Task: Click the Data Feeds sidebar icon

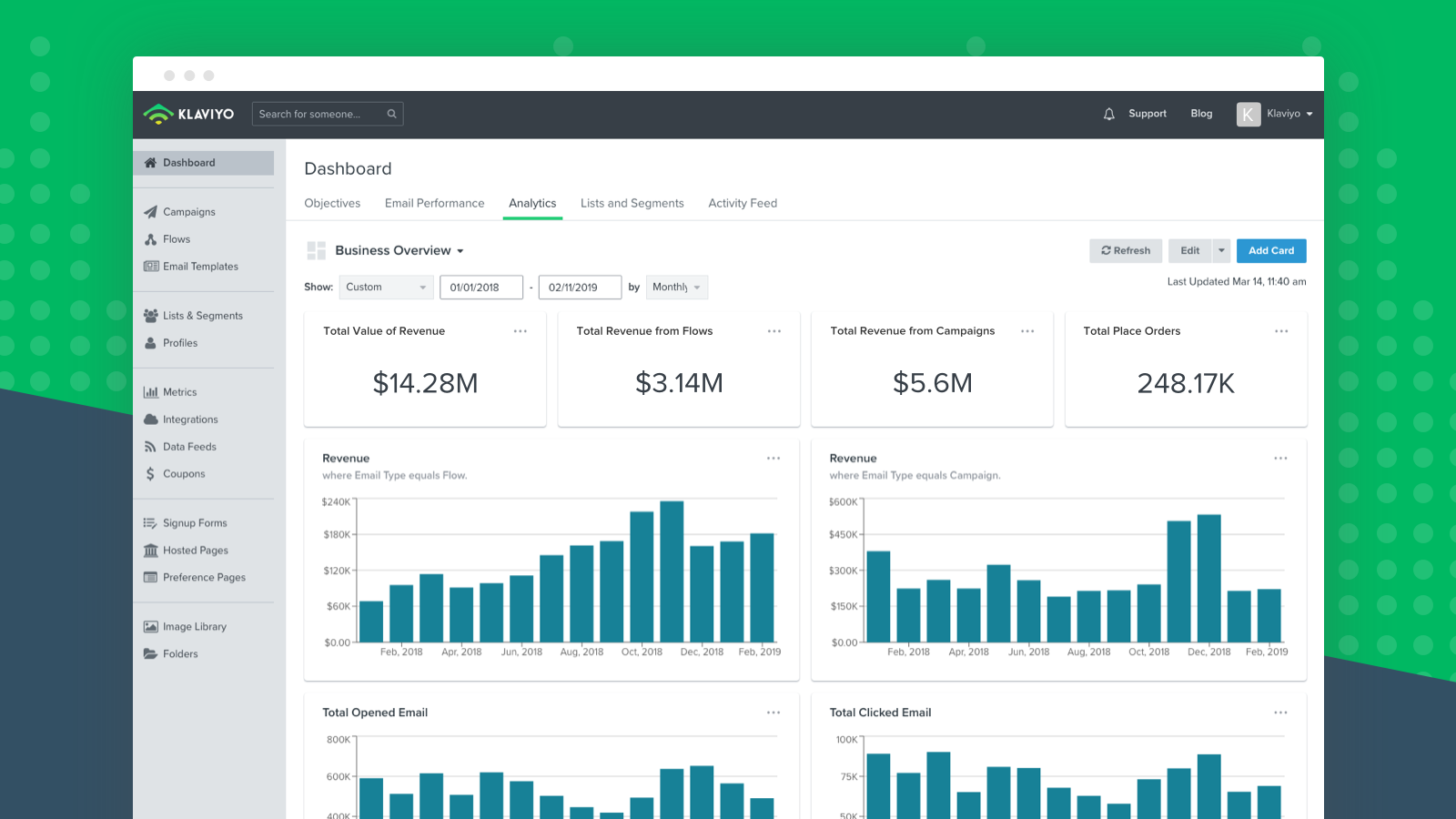Action: click(151, 446)
